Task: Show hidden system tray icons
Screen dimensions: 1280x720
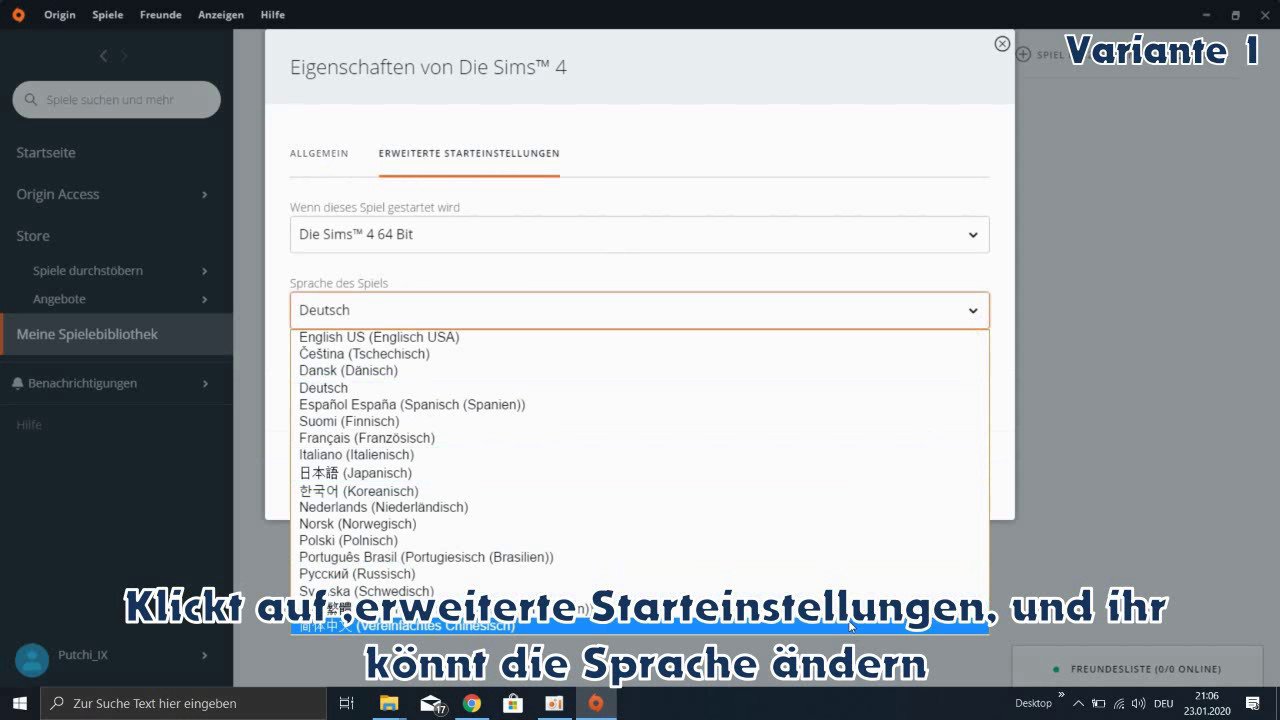Action: coord(1079,703)
